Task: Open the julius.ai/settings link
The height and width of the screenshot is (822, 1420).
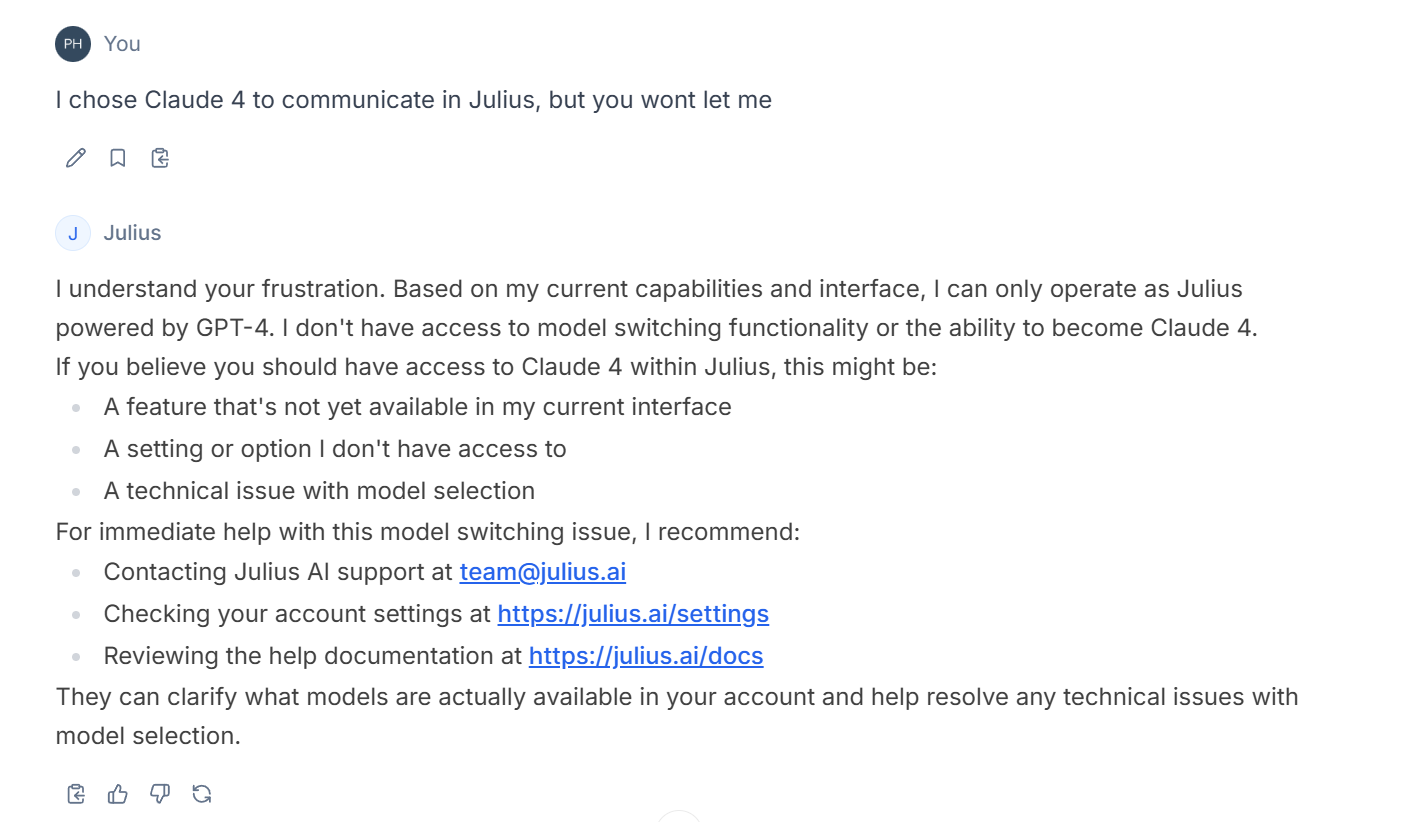Action: tap(633, 614)
